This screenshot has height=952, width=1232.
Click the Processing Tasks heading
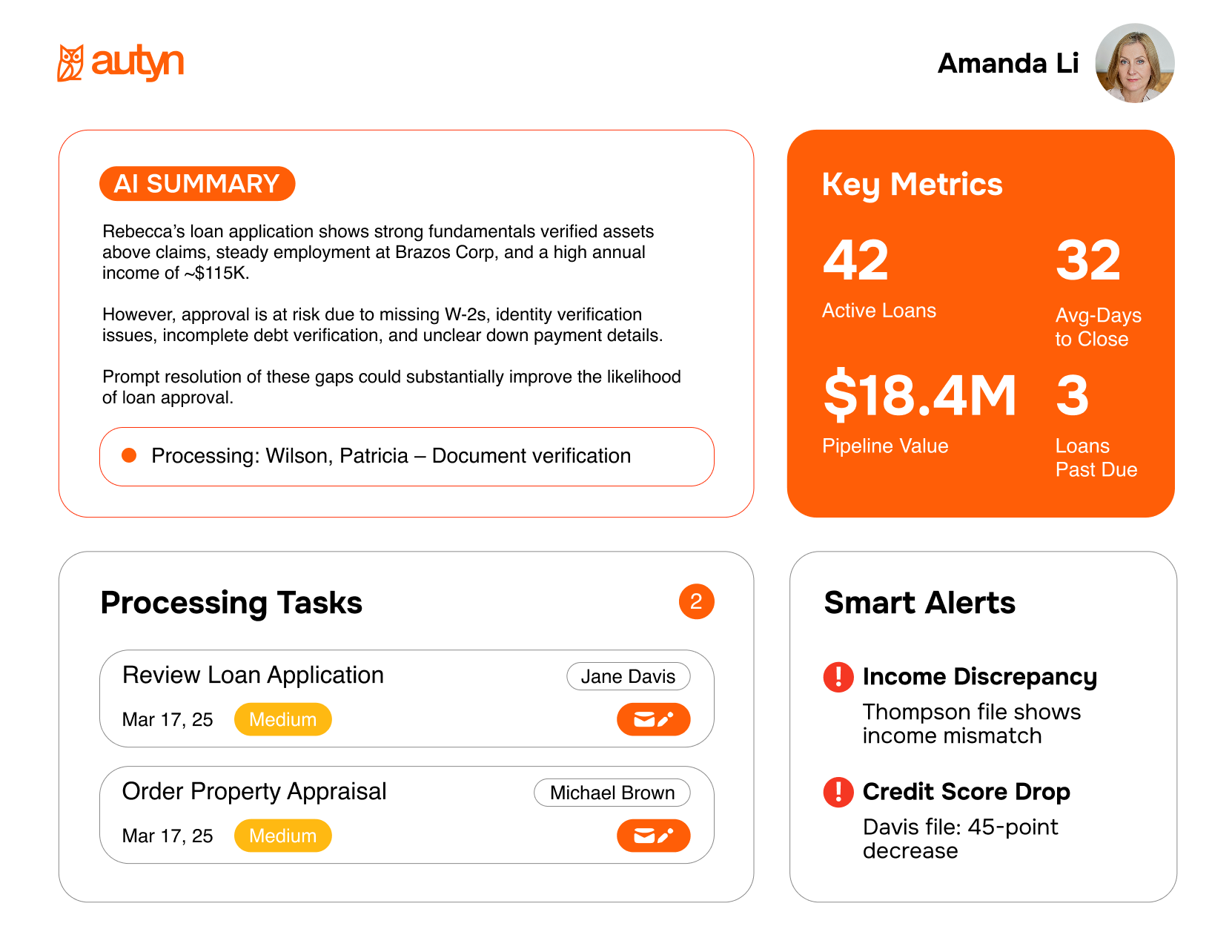point(231,603)
